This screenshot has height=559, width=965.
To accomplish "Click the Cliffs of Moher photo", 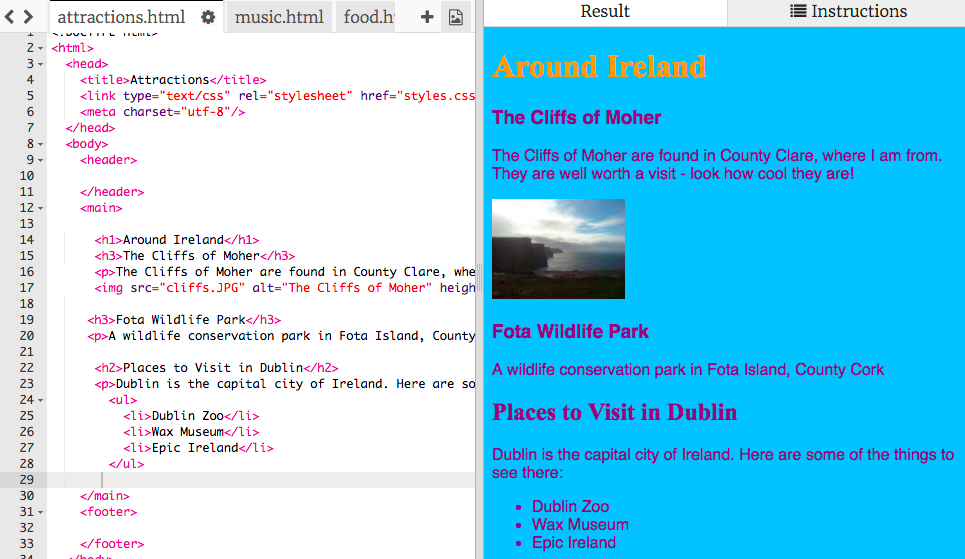I will [x=558, y=248].
